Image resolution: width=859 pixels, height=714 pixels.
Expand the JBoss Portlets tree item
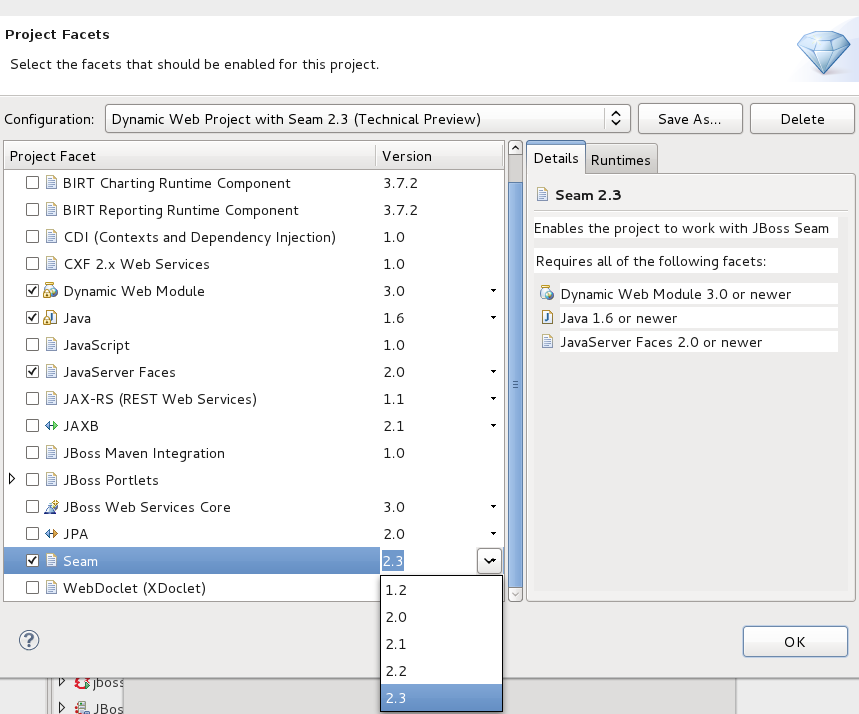tap(11, 480)
